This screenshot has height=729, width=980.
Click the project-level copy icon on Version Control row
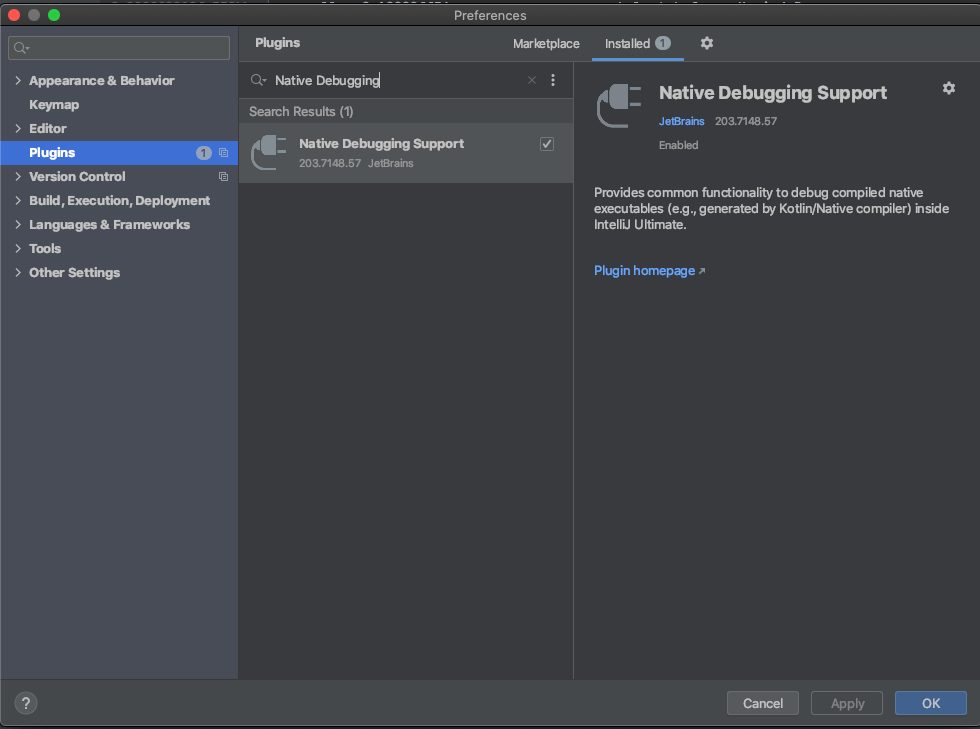click(x=223, y=177)
